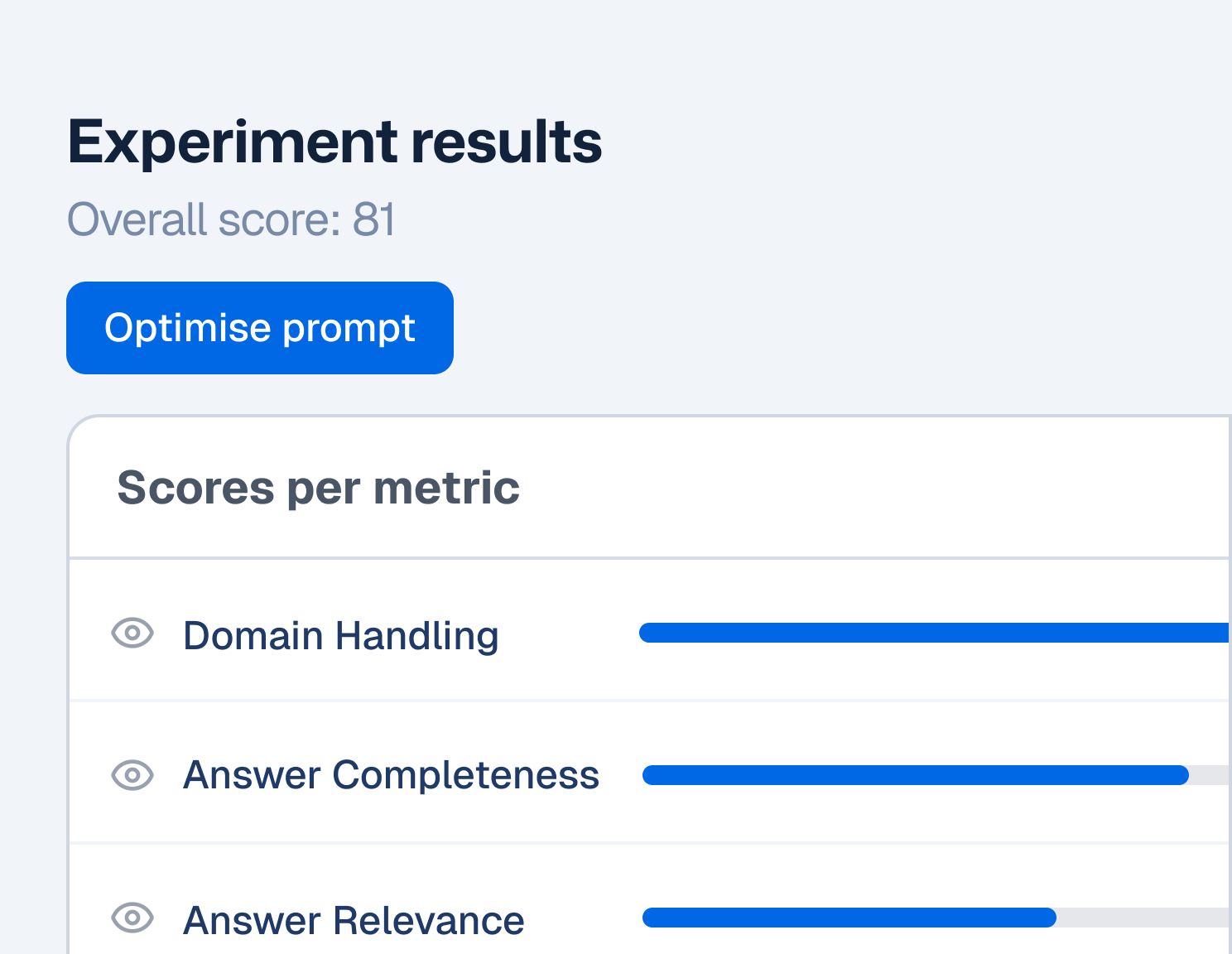1232x954 pixels.
Task: Click the Scores per metric header
Action: [319, 487]
